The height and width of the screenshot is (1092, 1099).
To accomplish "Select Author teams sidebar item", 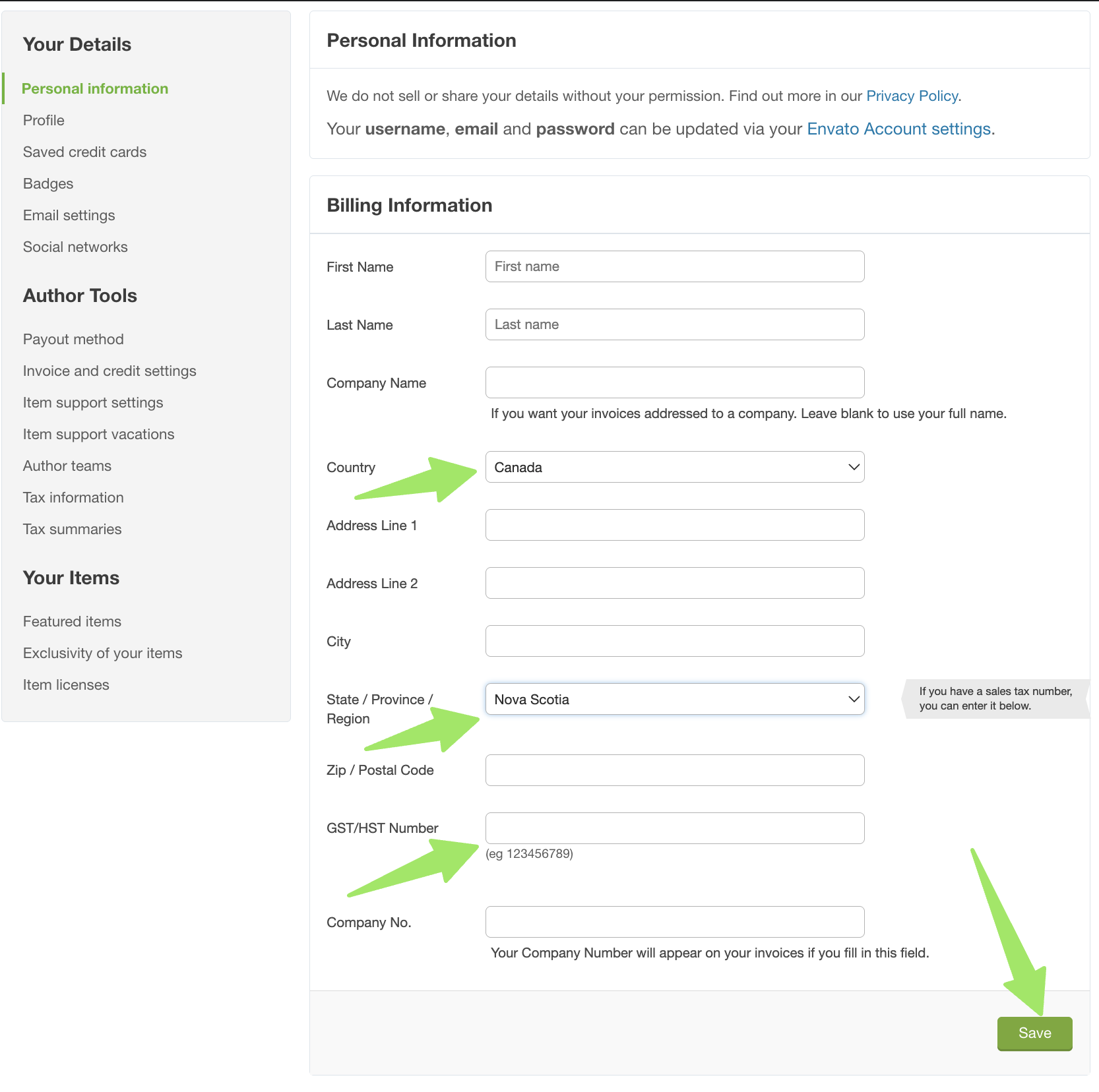I will (67, 466).
